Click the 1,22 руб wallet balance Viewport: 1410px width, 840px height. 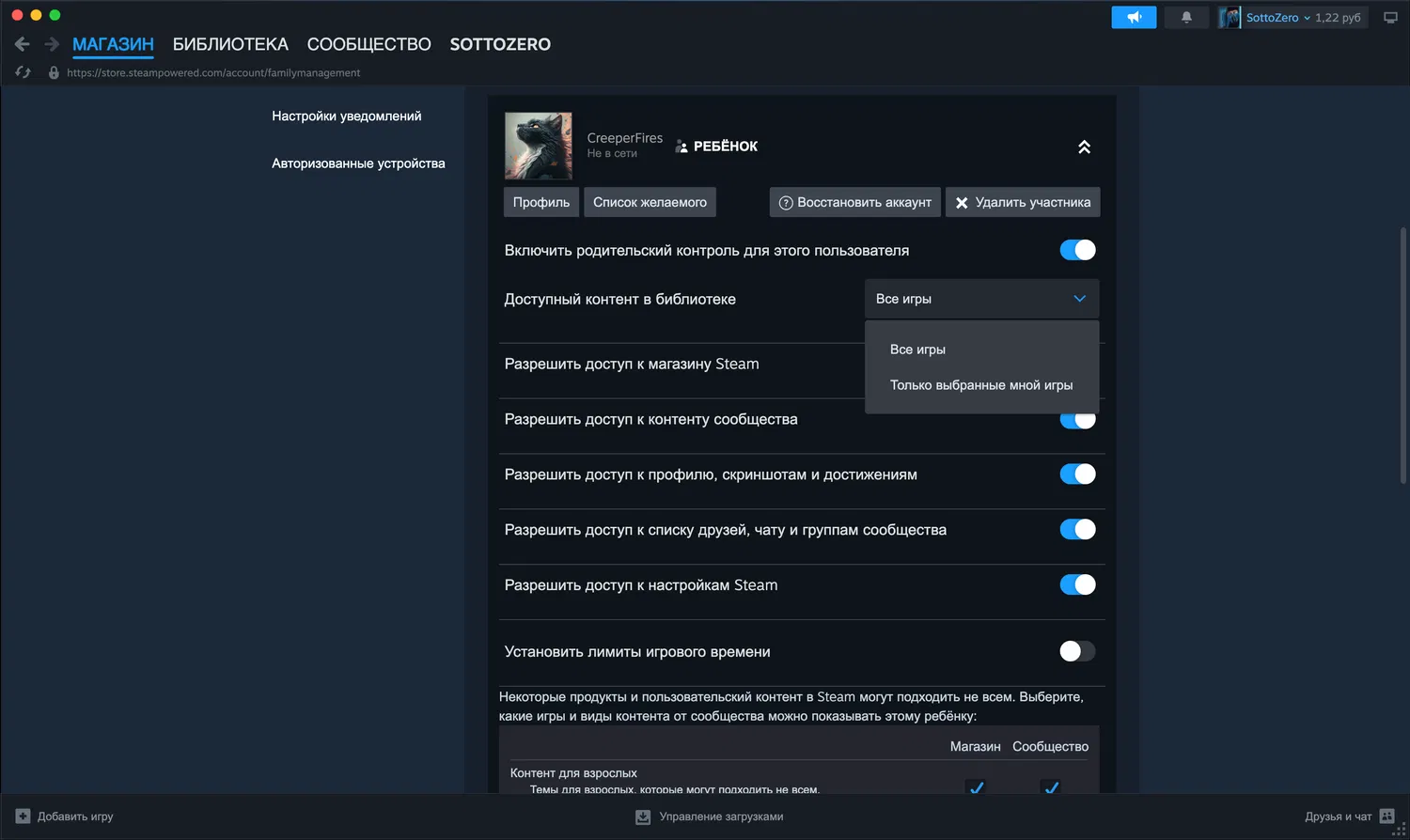pyautogui.click(x=1338, y=17)
